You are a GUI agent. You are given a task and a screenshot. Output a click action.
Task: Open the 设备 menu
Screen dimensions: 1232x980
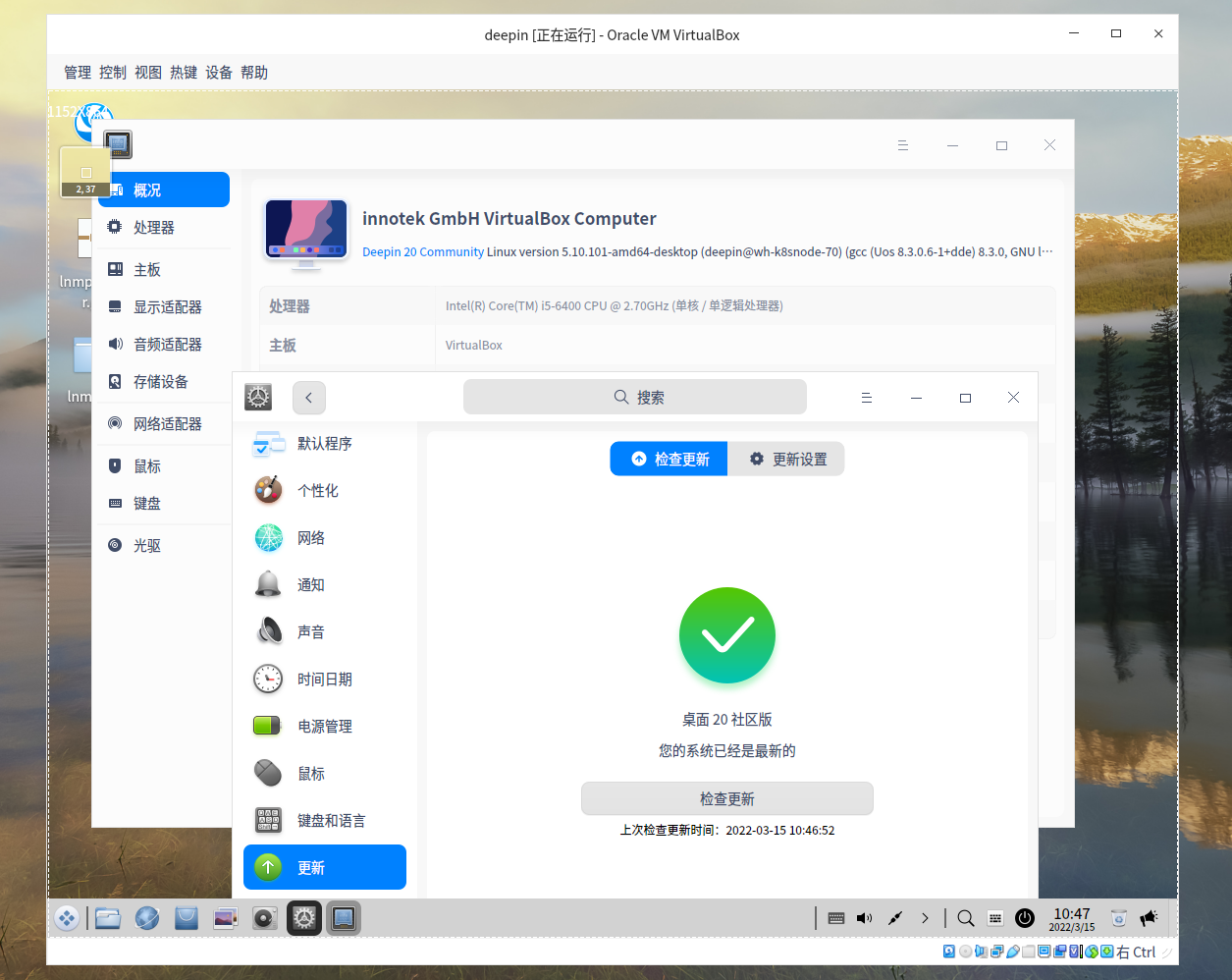219,72
